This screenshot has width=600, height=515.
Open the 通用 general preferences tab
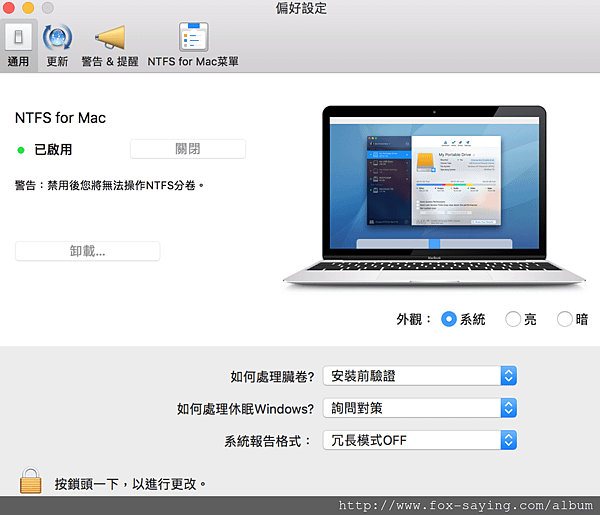(18, 45)
